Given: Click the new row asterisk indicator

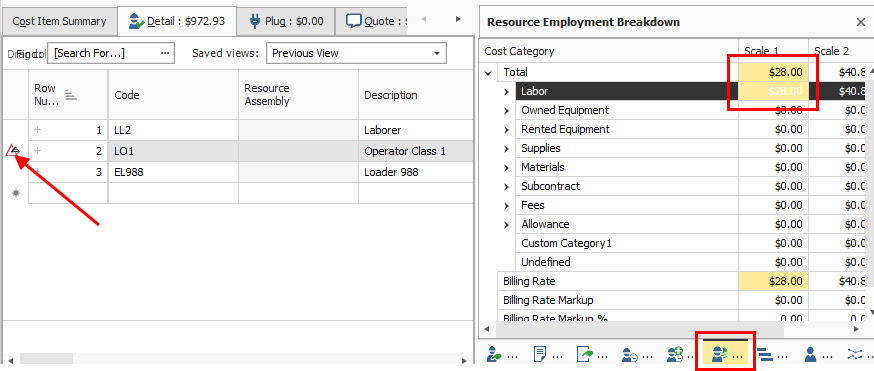Looking at the screenshot, I should coord(16,193).
